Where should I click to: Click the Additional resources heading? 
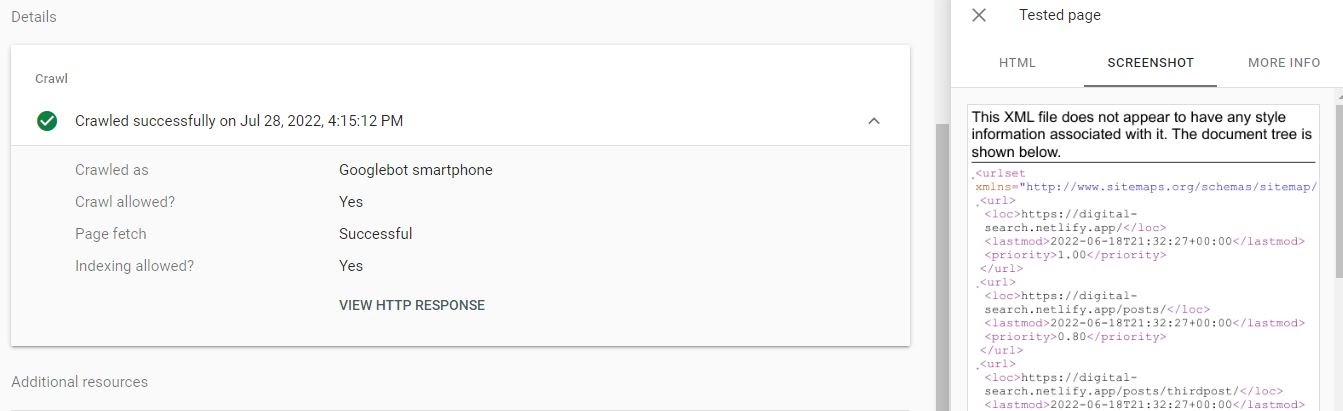click(79, 382)
